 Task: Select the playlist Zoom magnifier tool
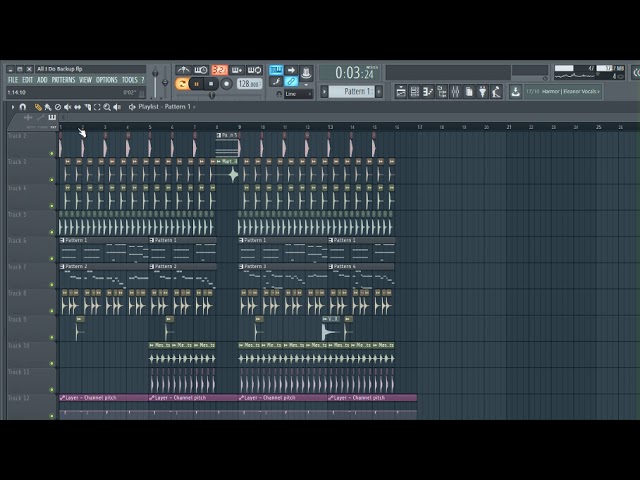(107, 107)
